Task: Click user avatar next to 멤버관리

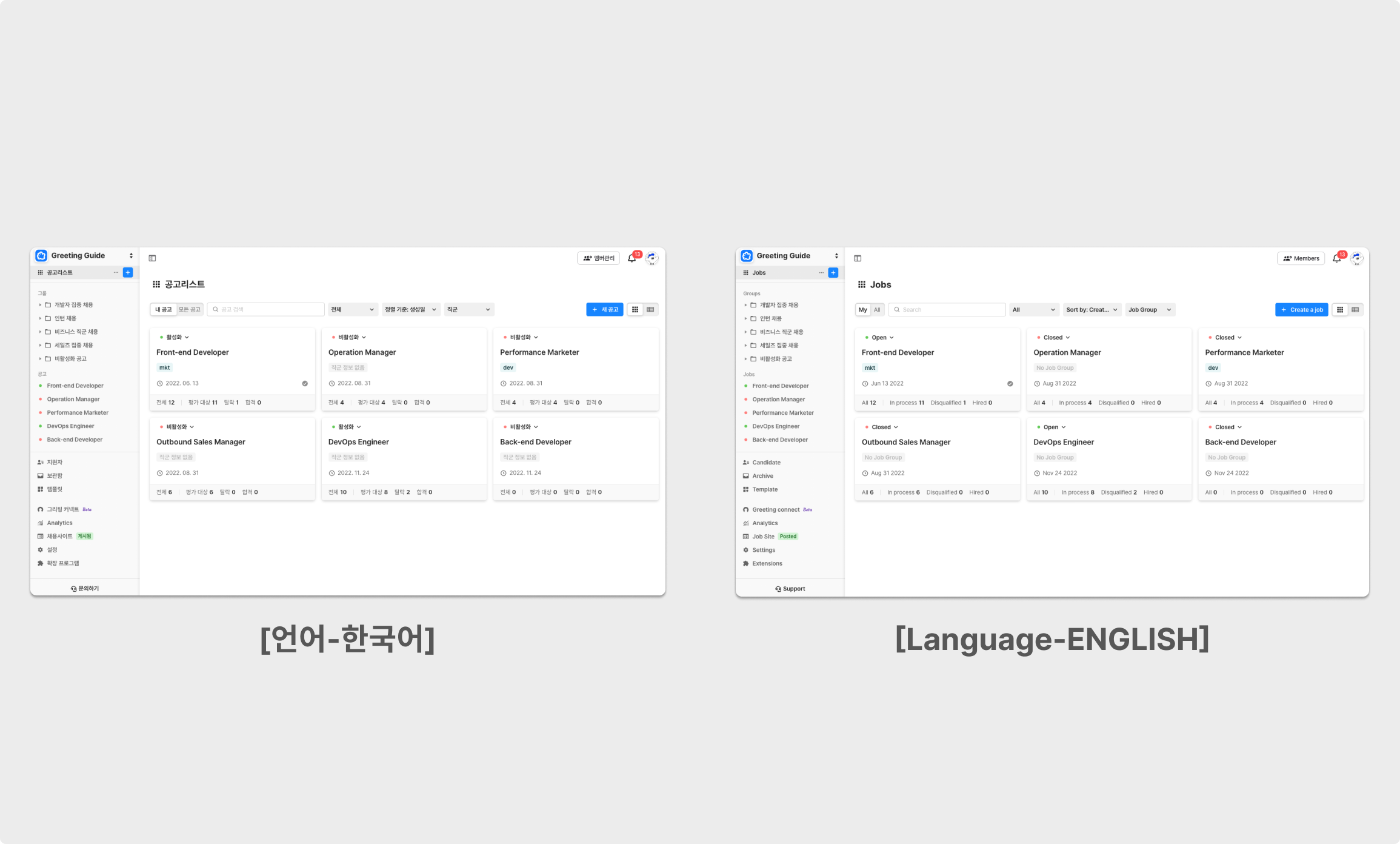Action: [652, 258]
